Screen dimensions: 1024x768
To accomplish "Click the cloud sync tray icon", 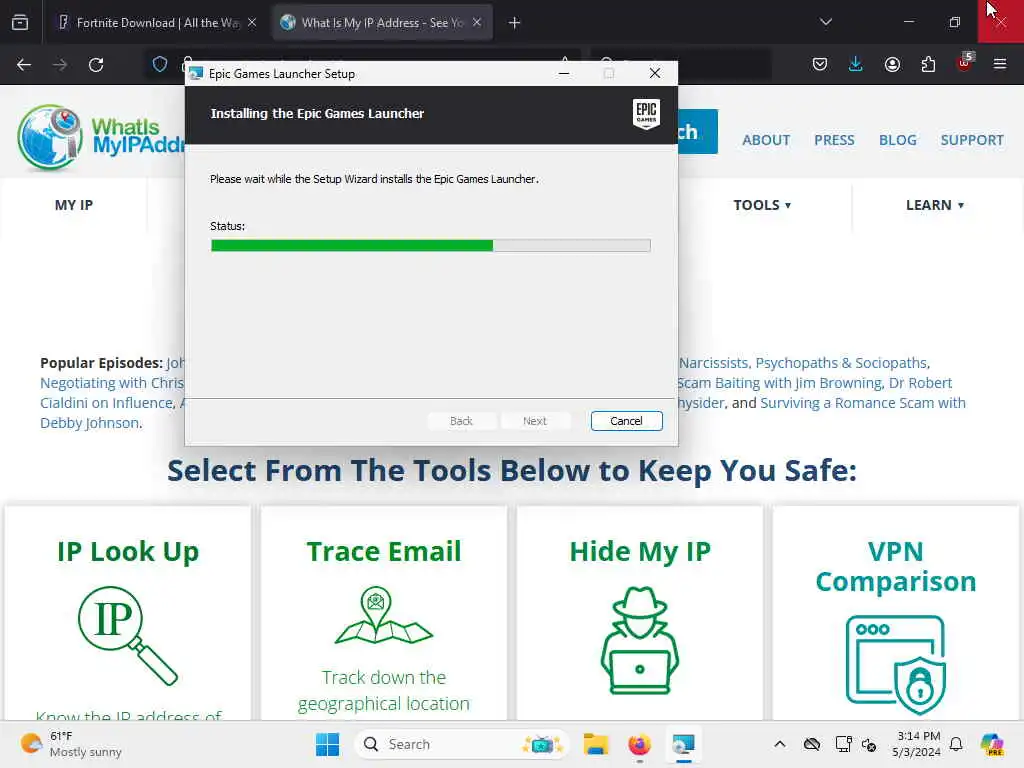I will [x=812, y=744].
